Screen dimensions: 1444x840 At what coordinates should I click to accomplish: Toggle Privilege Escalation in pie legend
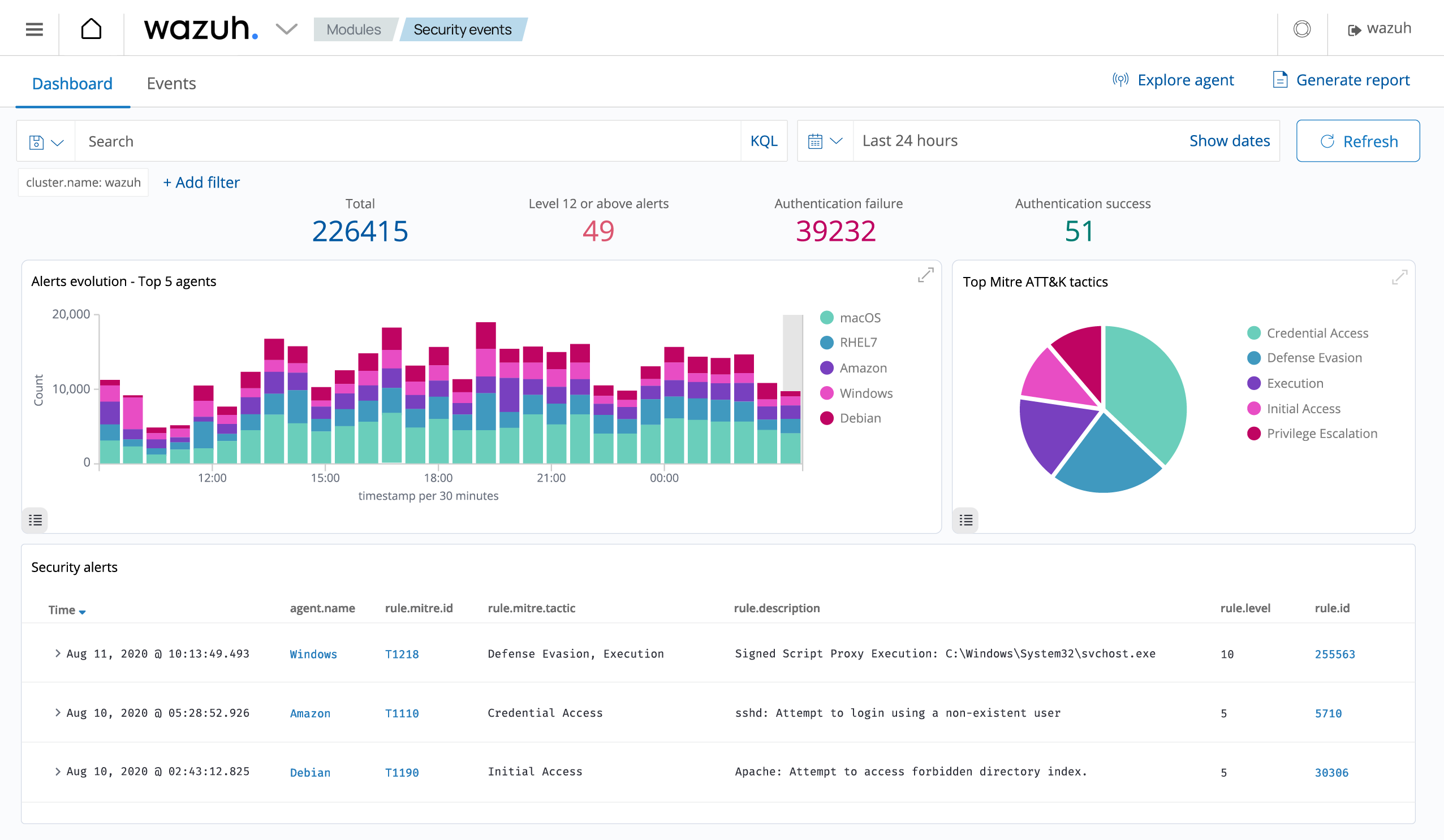coord(1313,434)
